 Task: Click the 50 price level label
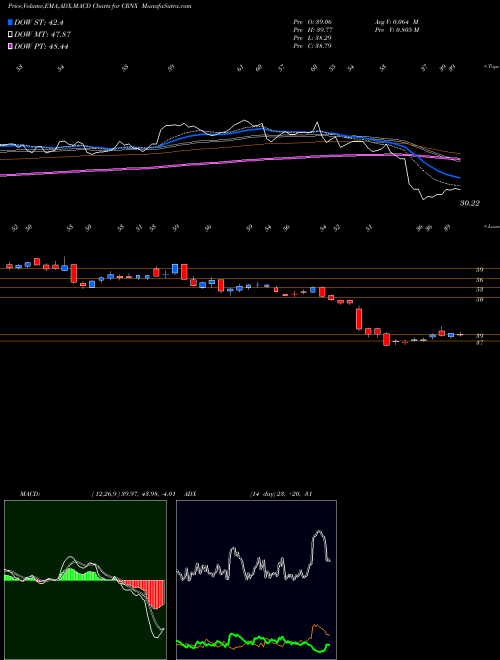[479, 300]
